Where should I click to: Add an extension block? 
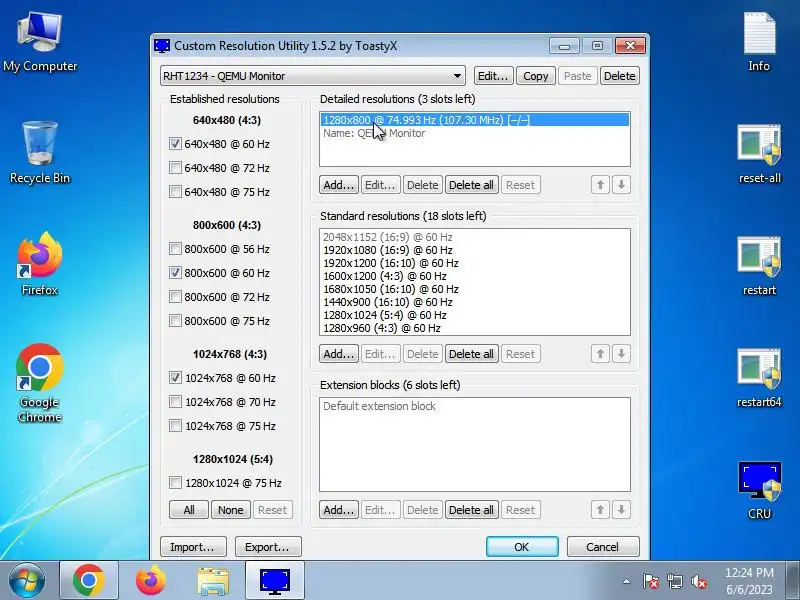[x=339, y=510]
